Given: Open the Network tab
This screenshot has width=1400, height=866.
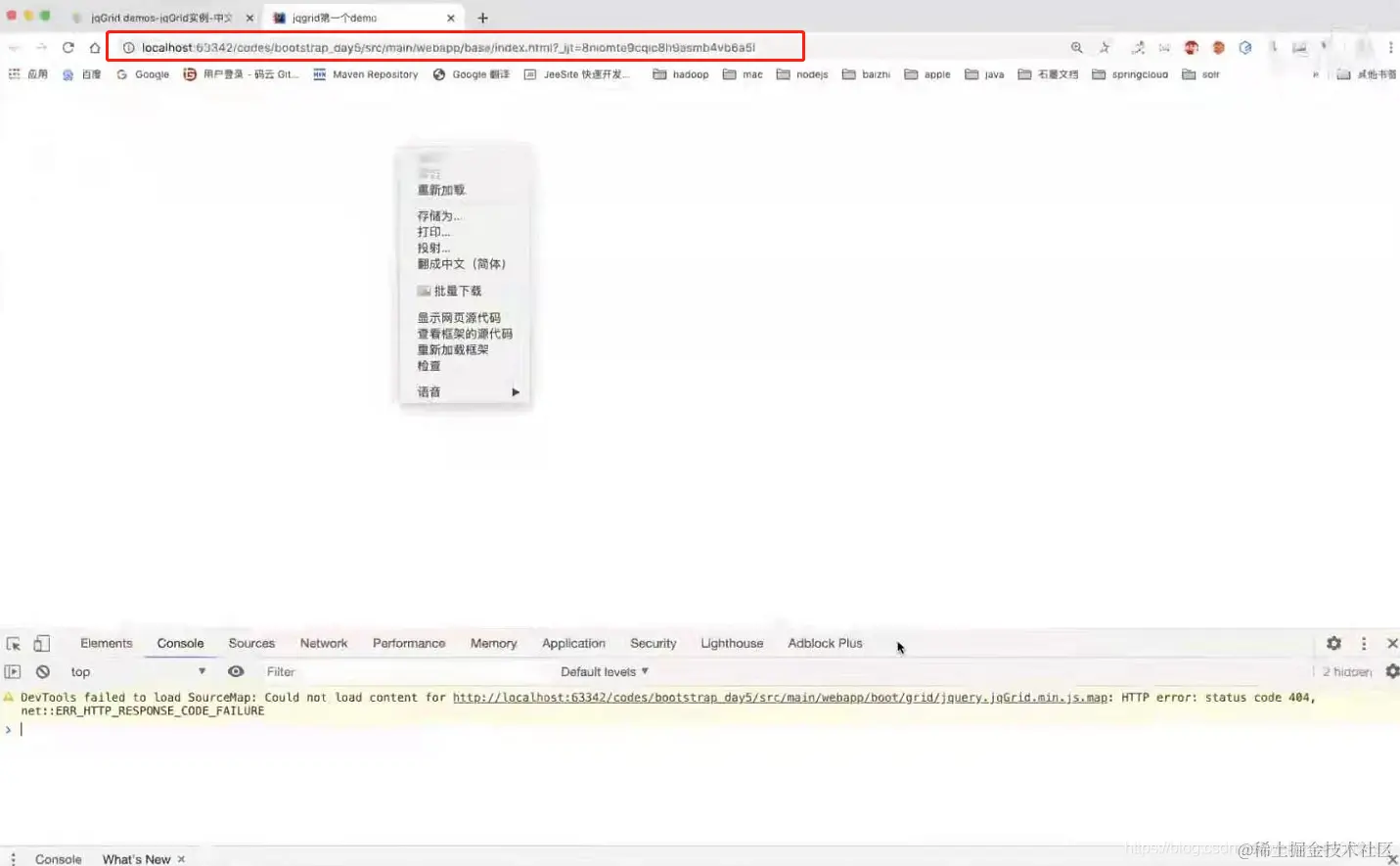Looking at the screenshot, I should pos(324,643).
